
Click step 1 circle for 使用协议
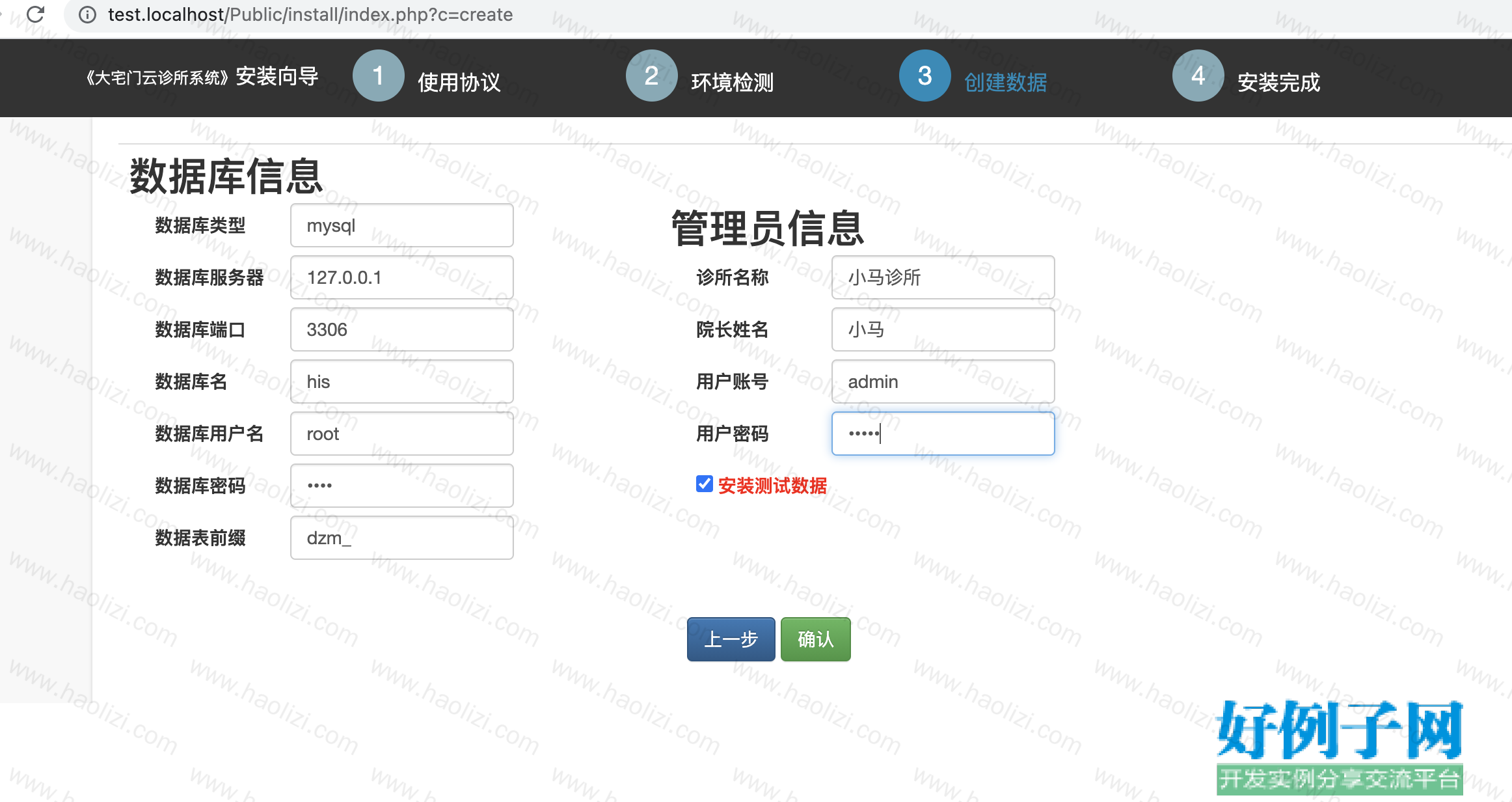tap(378, 76)
